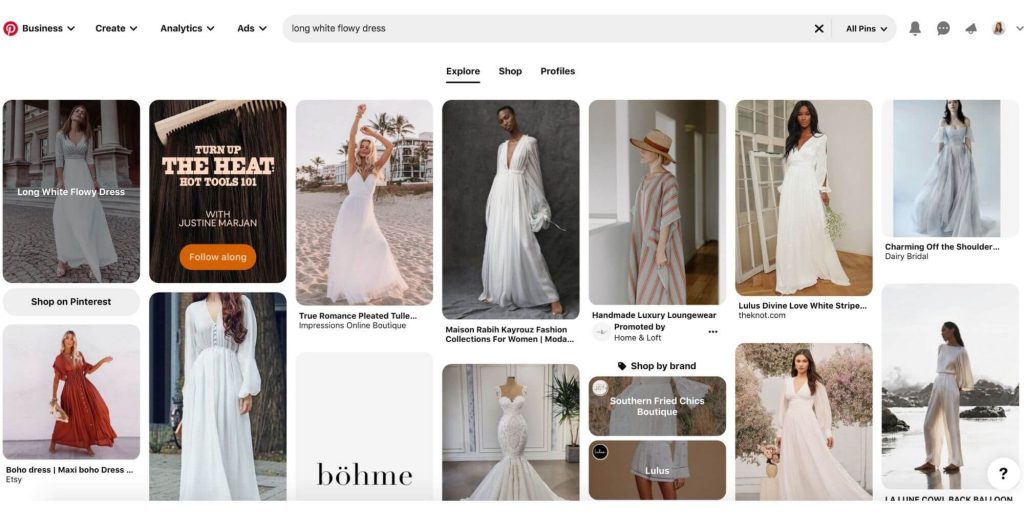Click the 'True Romance Pleated Tulle...' title
Screen dimensions: 1024x512
(358, 316)
